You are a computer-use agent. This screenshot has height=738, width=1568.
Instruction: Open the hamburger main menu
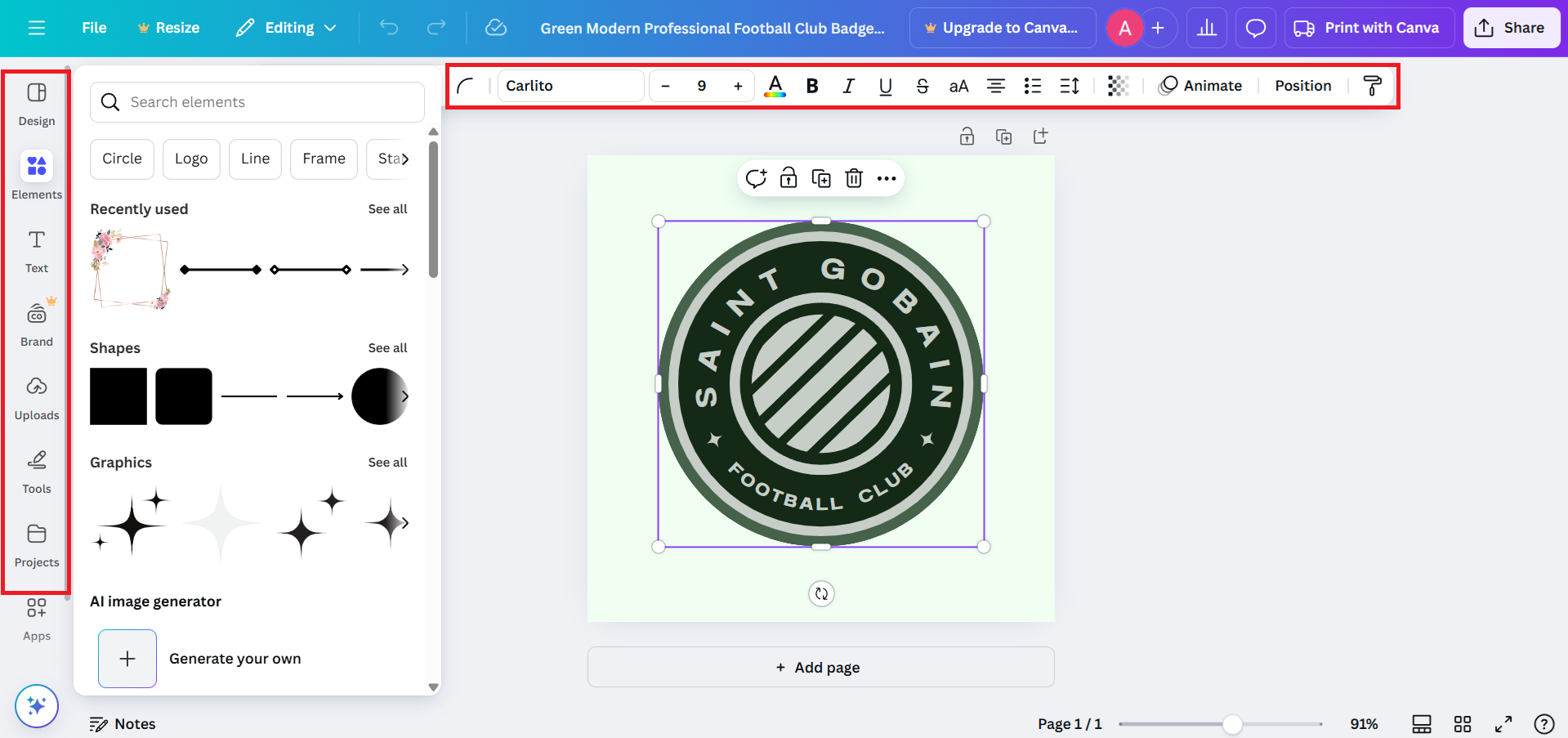37,28
